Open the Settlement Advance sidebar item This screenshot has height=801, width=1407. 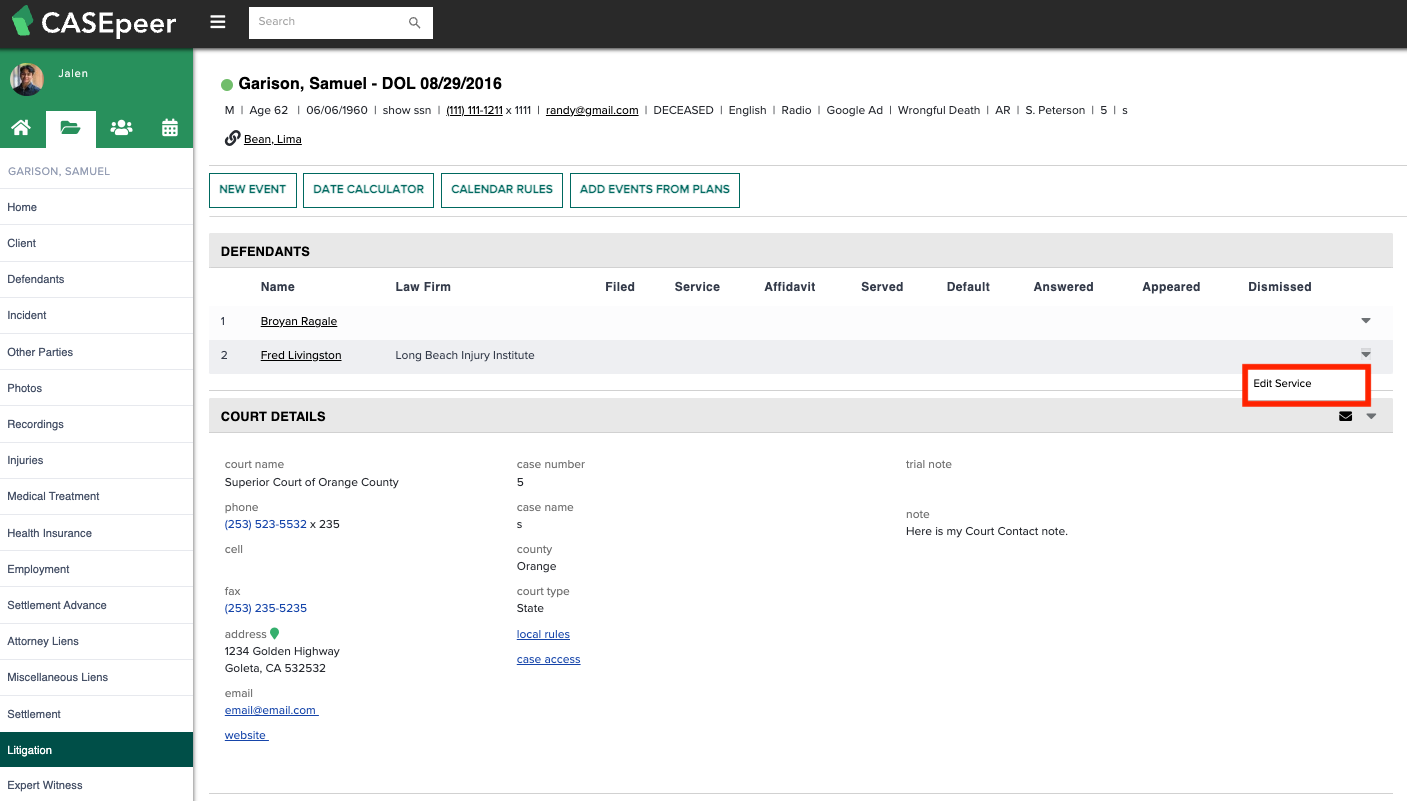(x=96, y=605)
